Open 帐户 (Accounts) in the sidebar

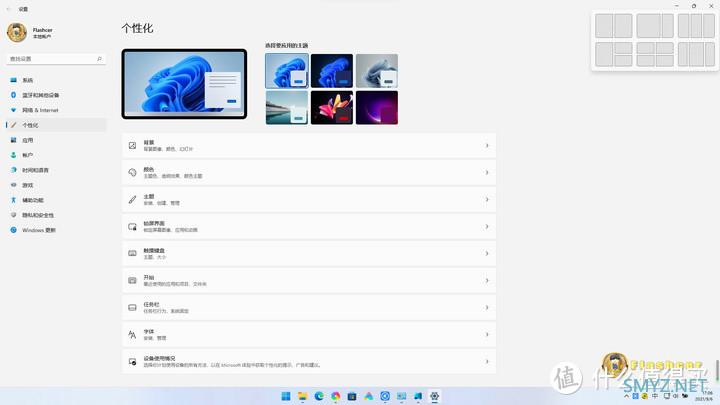click(28, 155)
